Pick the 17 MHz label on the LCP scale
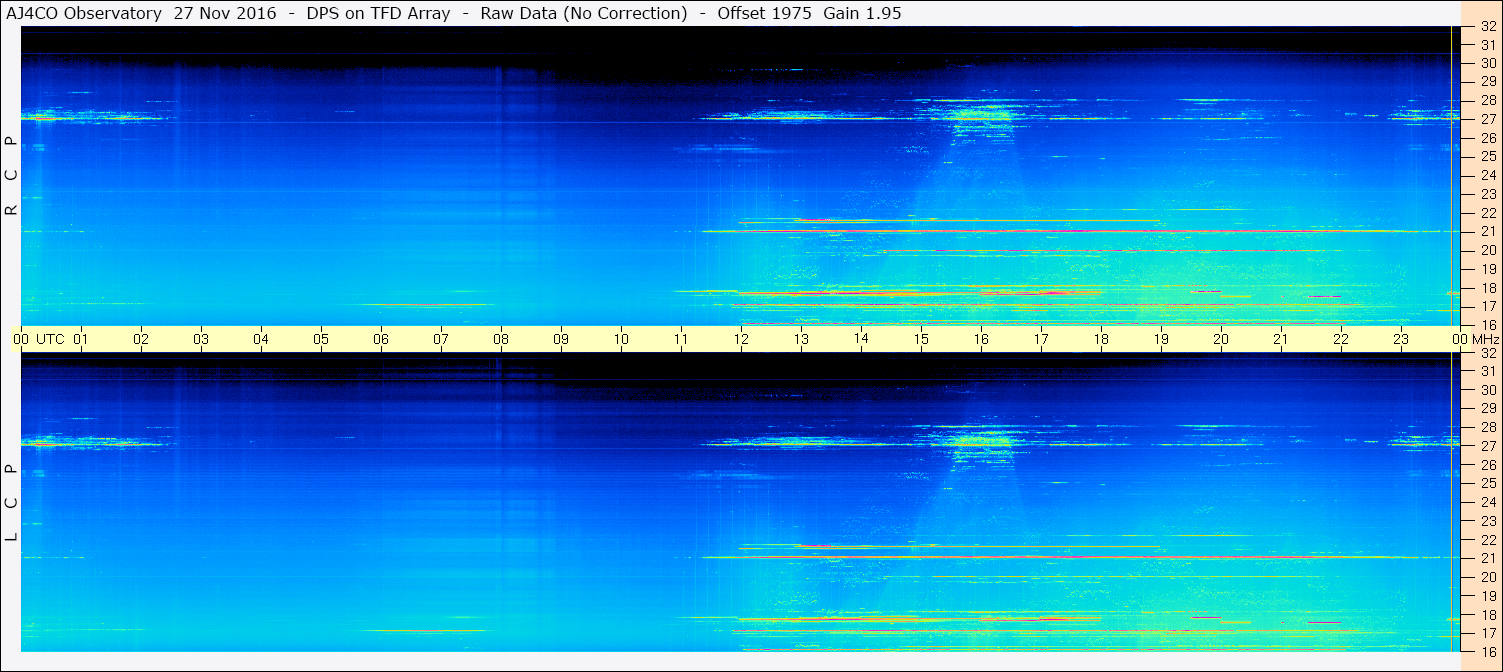1503x672 pixels. [x=1488, y=633]
